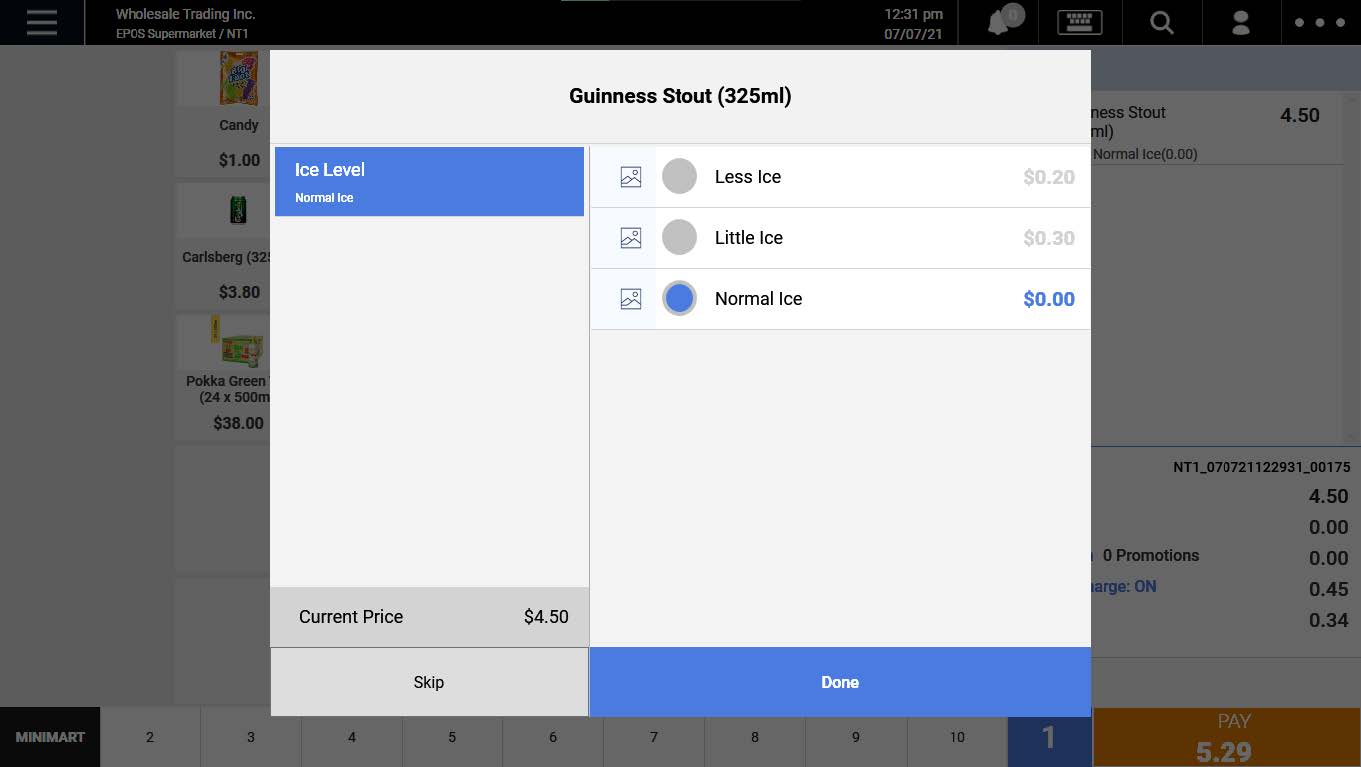Select the Little Ice radio option
Viewport: 1361px width, 767px height.
coord(679,238)
